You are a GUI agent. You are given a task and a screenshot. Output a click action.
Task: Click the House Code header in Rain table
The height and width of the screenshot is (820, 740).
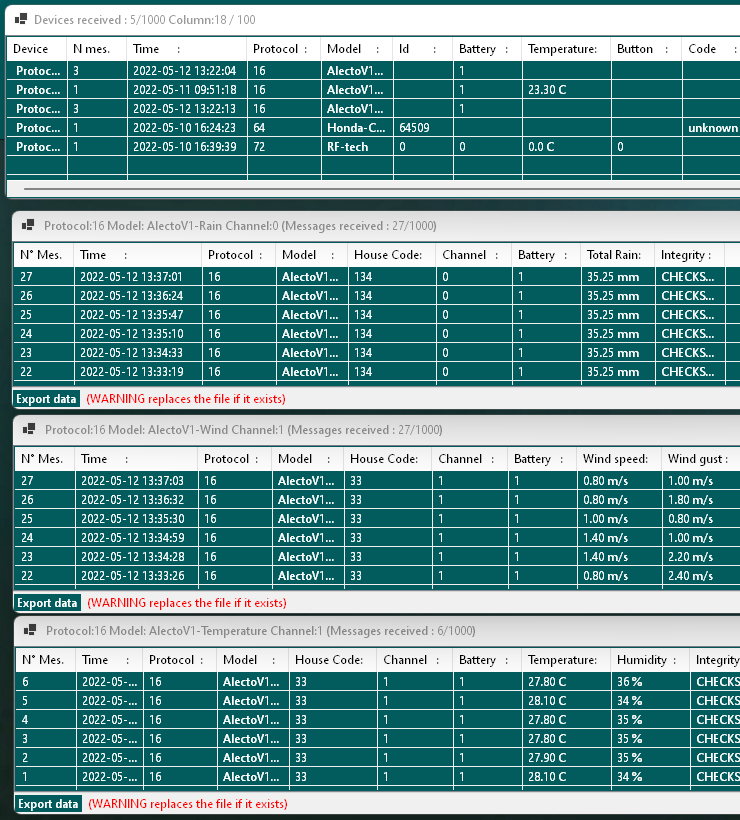click(x=392, y=255)
